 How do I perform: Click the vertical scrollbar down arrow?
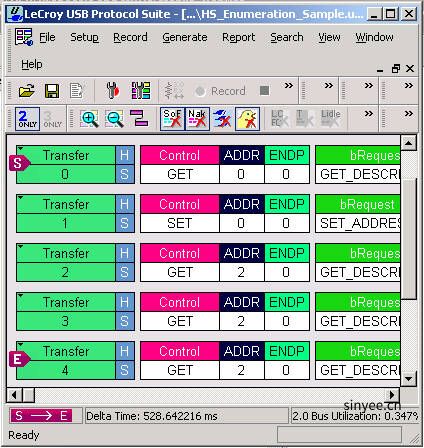click(x=408, y=379)
